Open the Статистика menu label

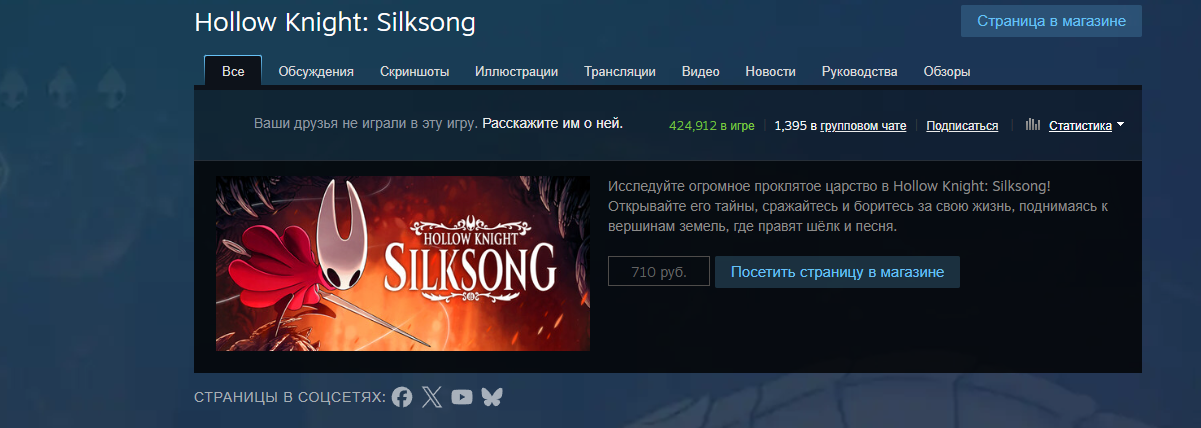tap(1080, 126)
